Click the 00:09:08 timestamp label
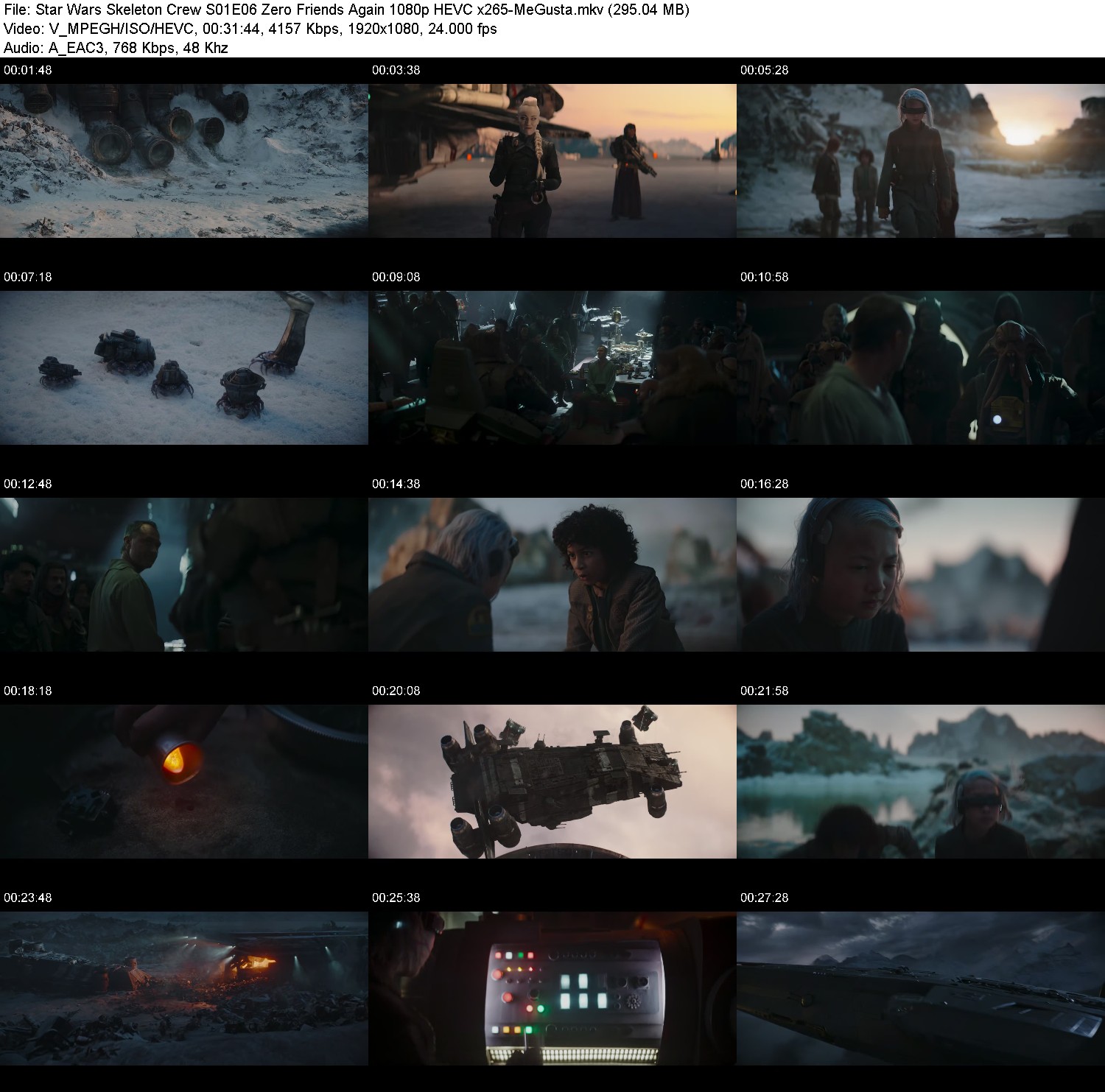 (396, 277)
